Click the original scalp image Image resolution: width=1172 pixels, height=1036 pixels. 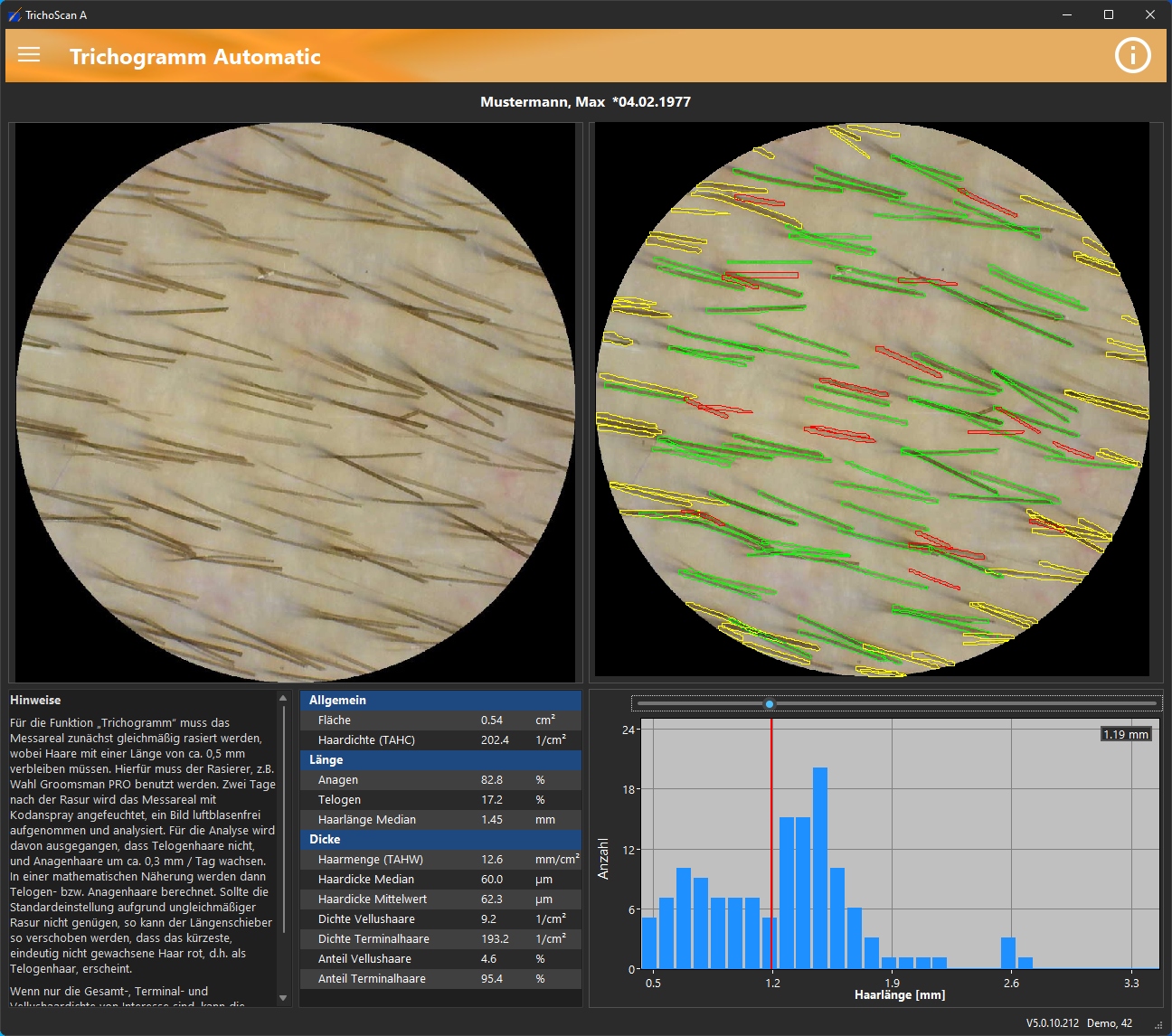(x=295, y=402)
